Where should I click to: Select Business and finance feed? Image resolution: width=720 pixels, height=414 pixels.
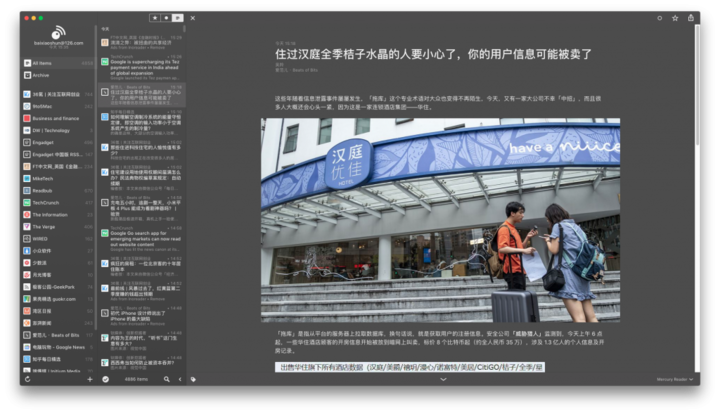(59, 118)
